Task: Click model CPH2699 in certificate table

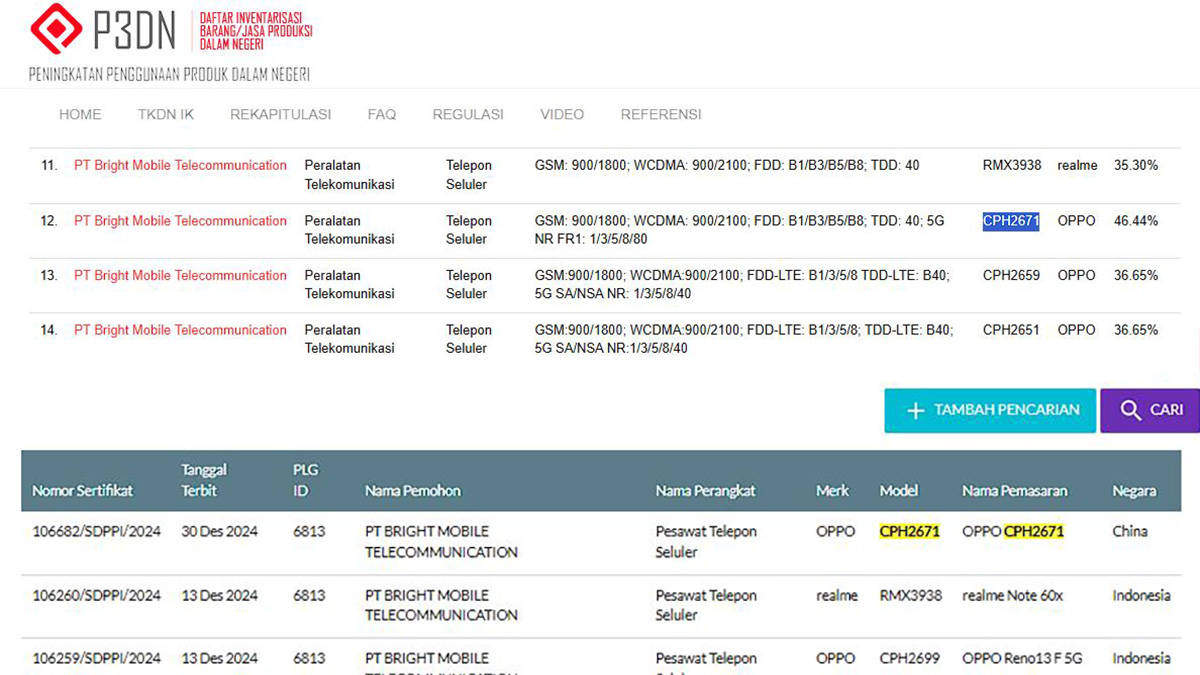Action: [910, 658]
